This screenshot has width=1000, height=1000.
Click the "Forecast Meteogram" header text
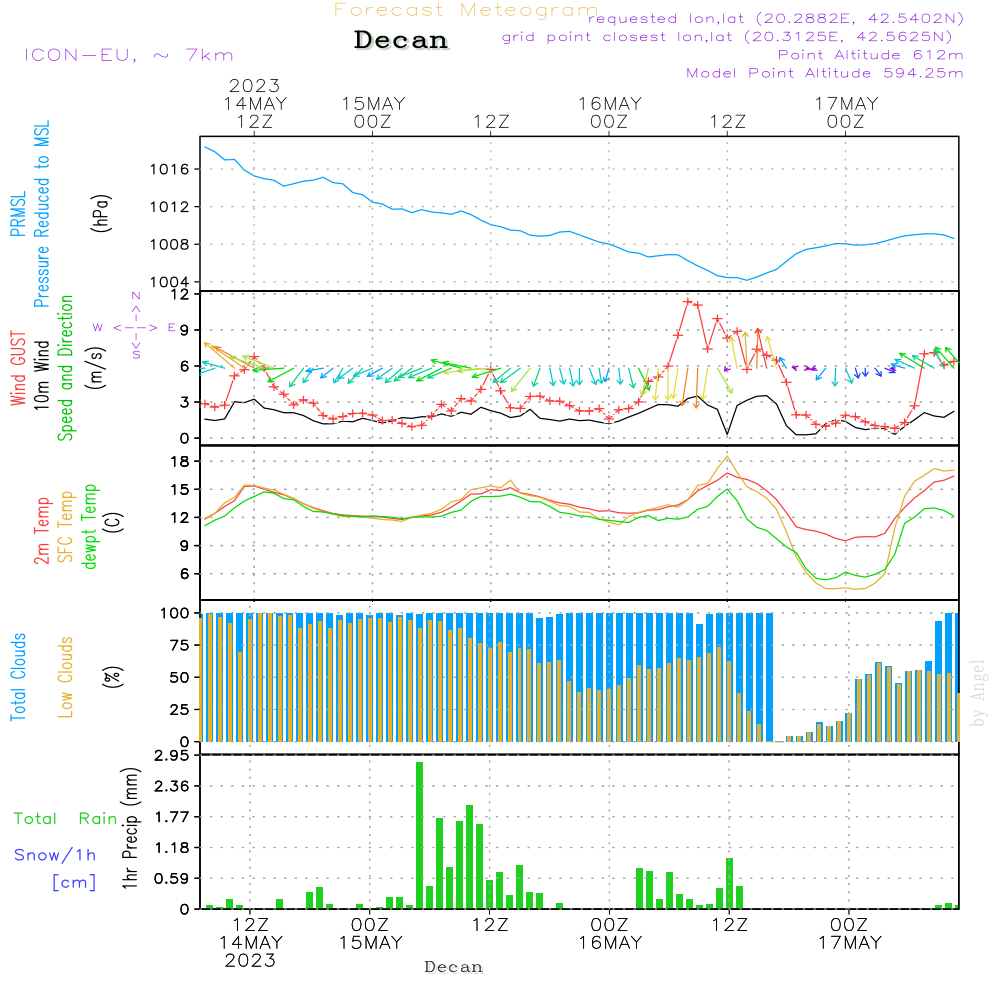coord(465,11)
